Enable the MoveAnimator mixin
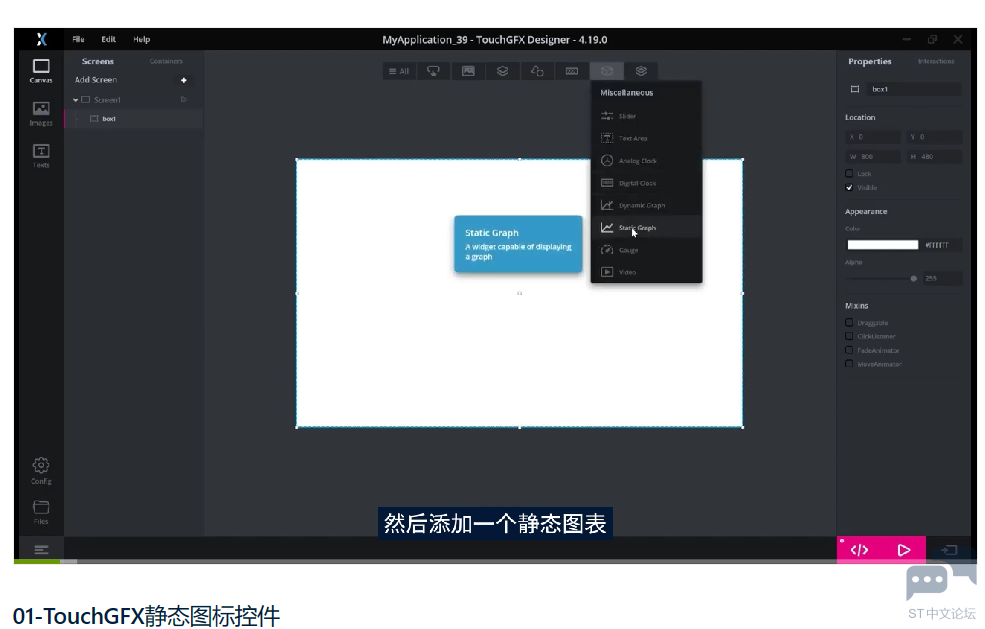The width and height of the screenshot is (985, 629). (849, 364)
